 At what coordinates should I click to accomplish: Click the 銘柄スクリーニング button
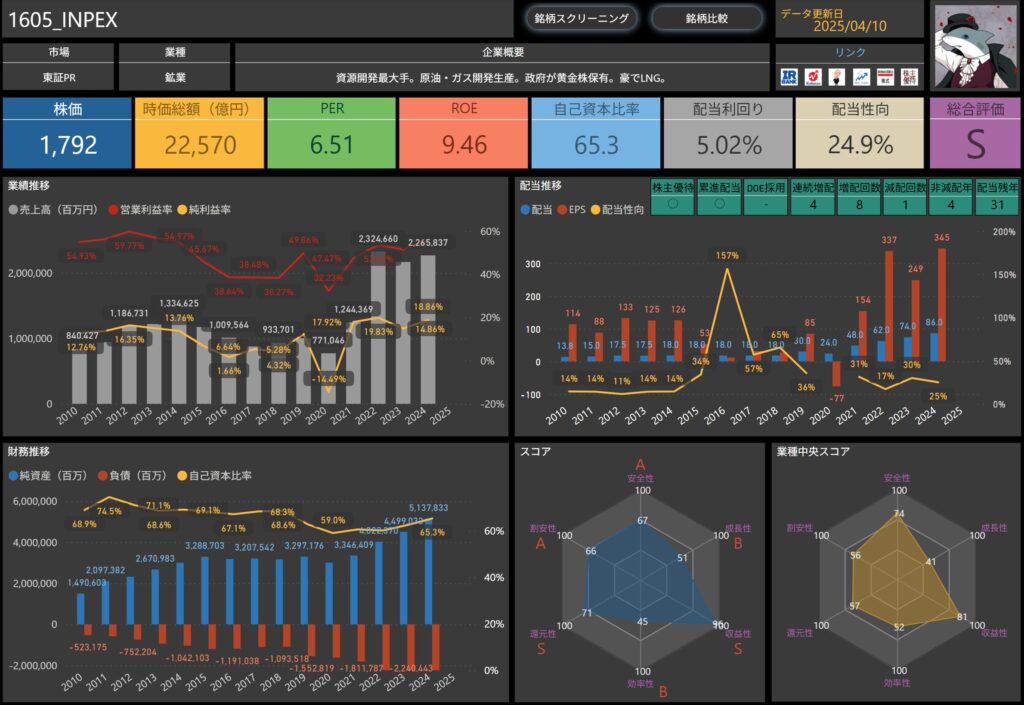(581, 18)
